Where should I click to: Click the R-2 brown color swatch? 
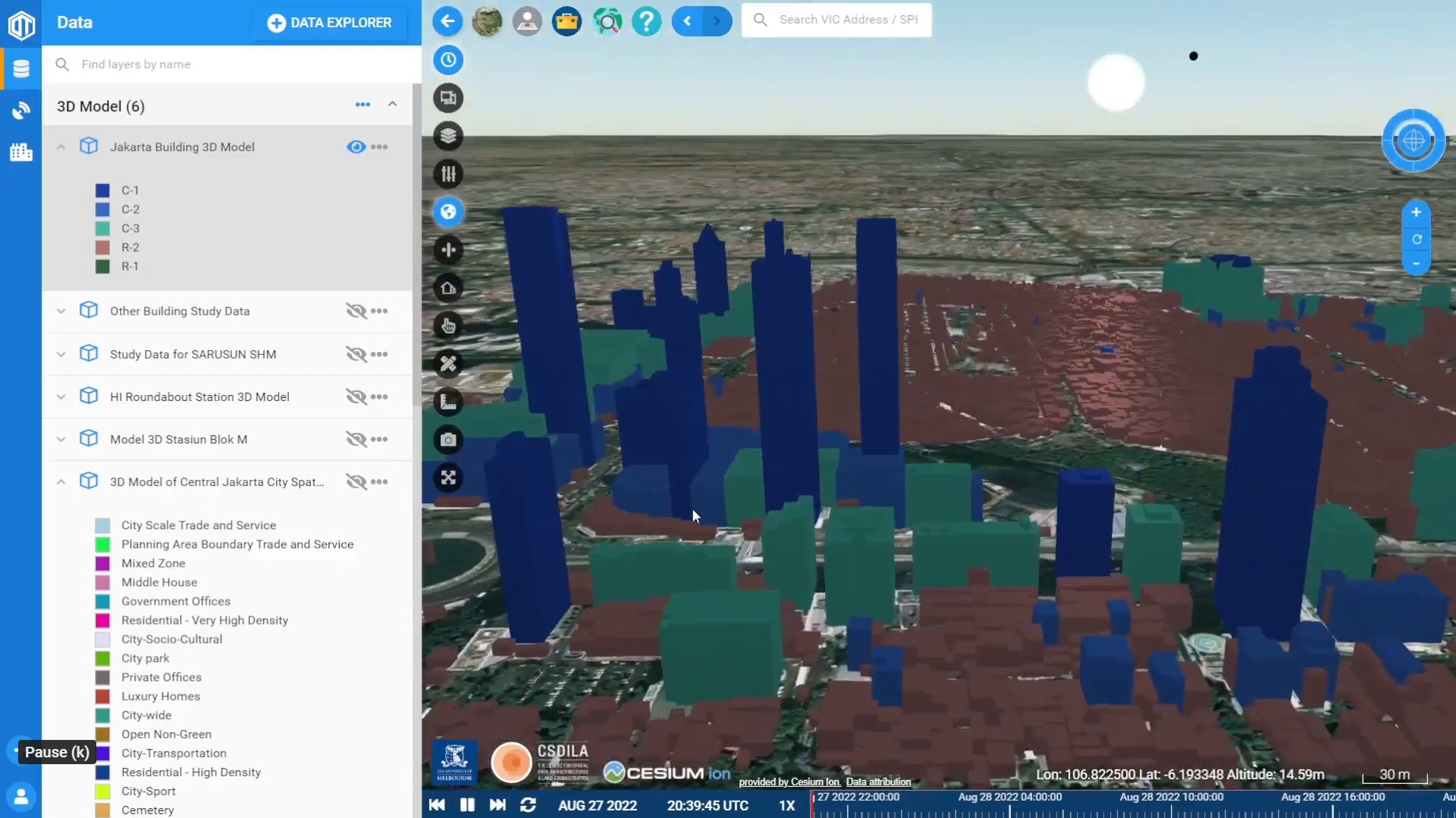coord(102,247)
